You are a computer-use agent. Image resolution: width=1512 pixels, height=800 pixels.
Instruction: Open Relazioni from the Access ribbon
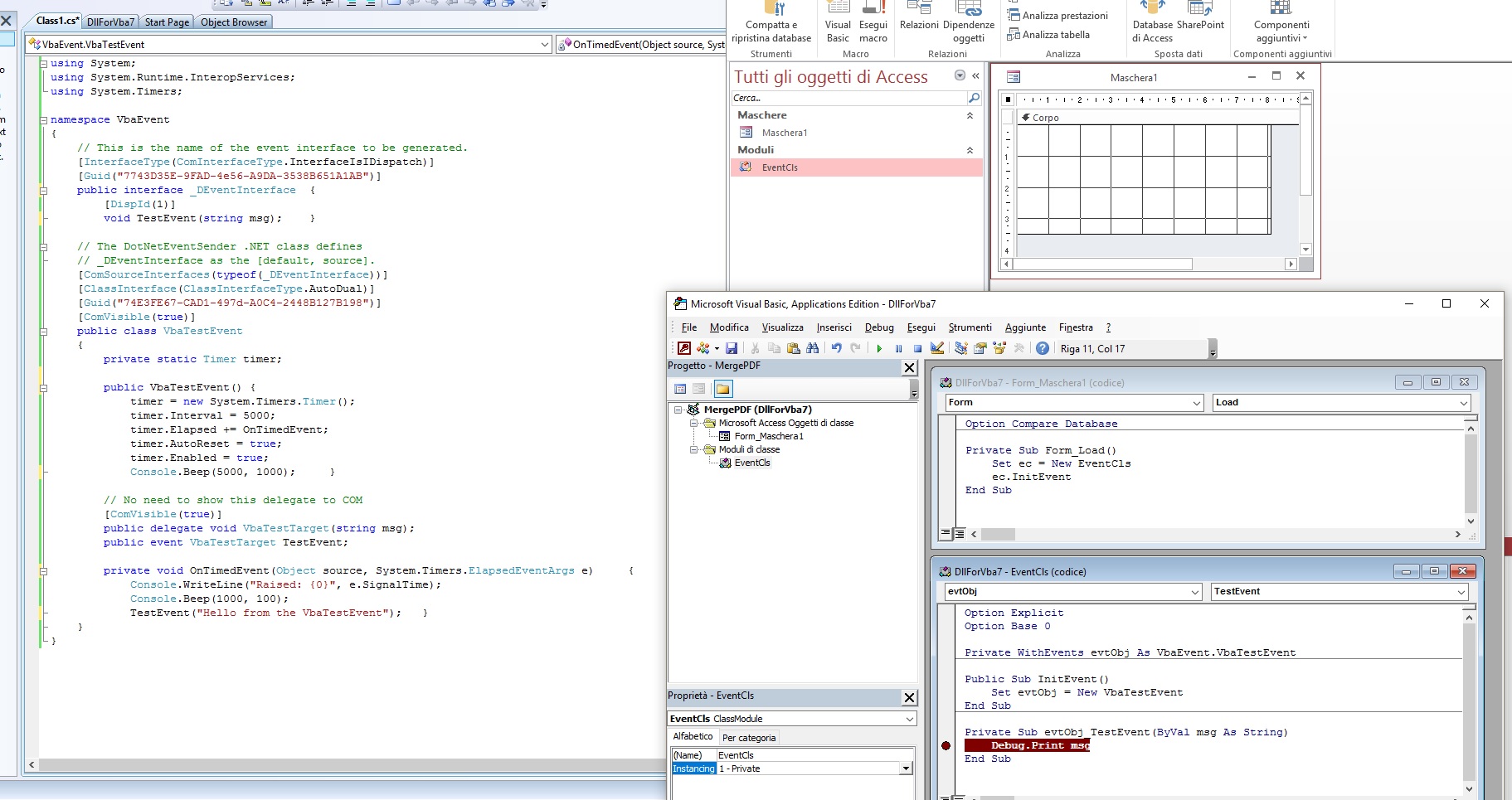point(919,17)
